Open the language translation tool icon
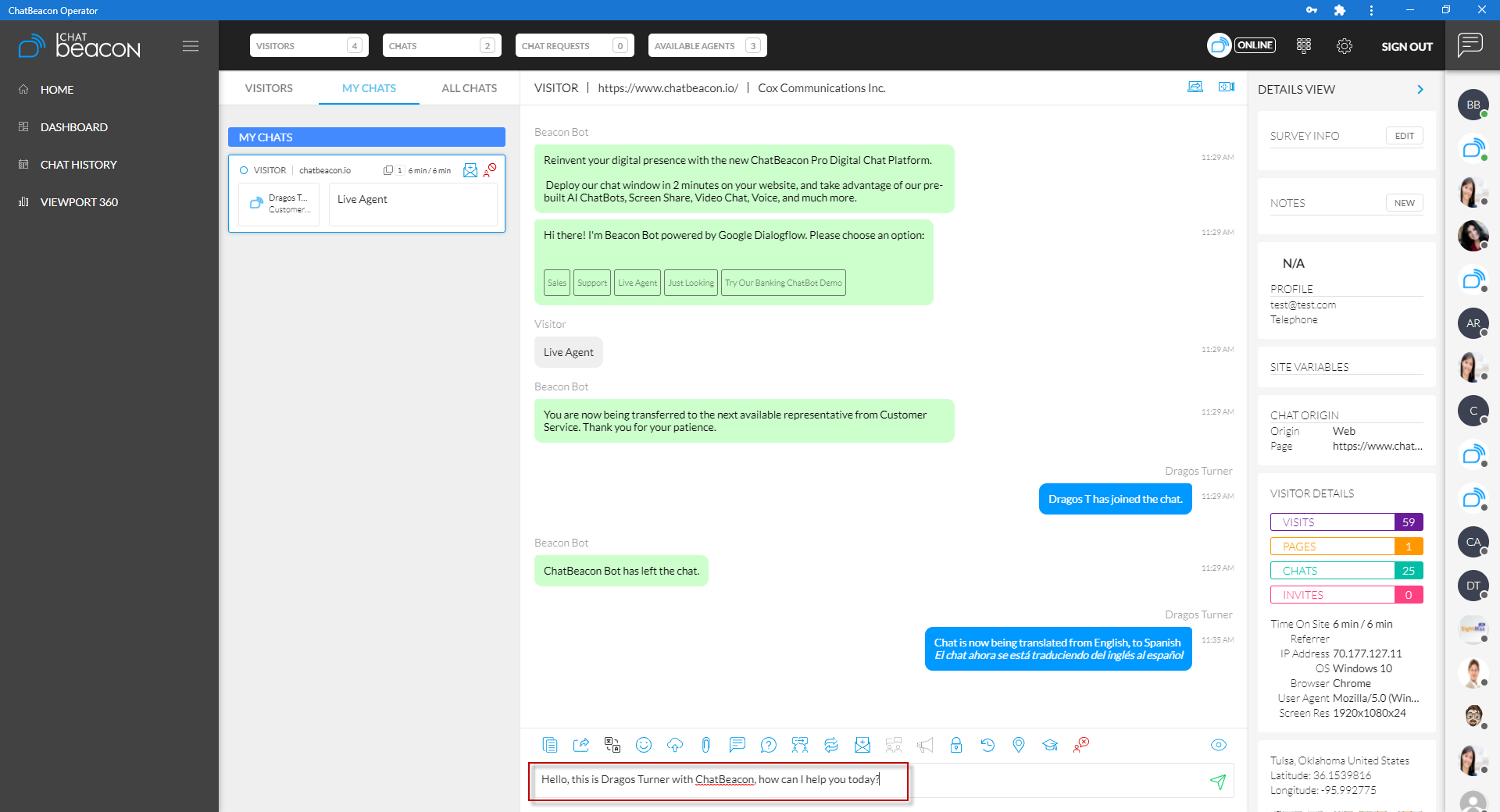1500x812 pixels. (x=612, y=745)
